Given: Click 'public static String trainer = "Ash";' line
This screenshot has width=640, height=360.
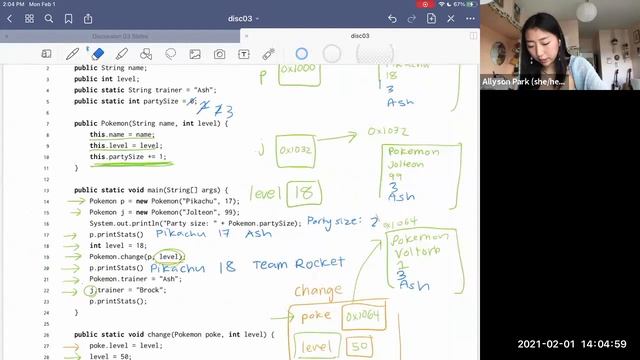Looking at the screenshot, I should [x=145, y=90].
